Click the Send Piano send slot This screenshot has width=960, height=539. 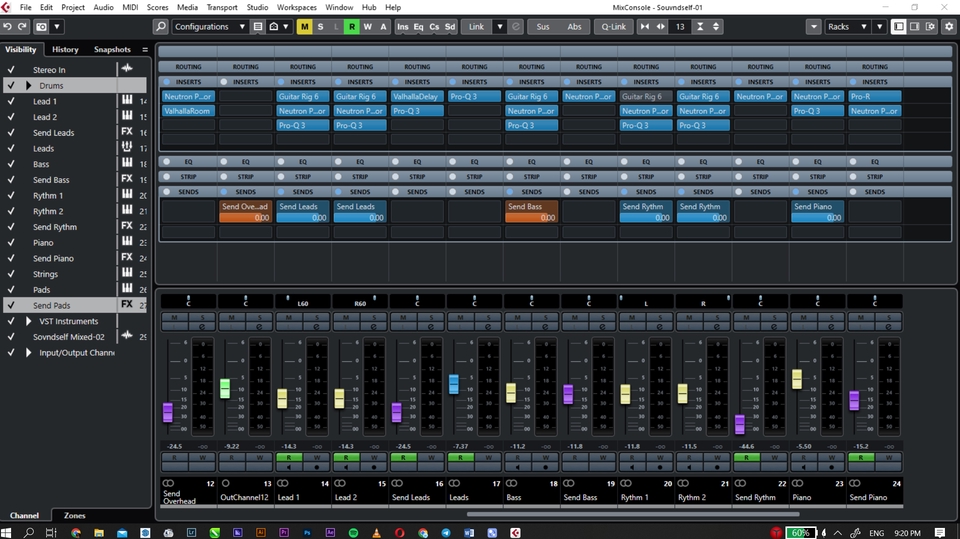click(817, 211)
